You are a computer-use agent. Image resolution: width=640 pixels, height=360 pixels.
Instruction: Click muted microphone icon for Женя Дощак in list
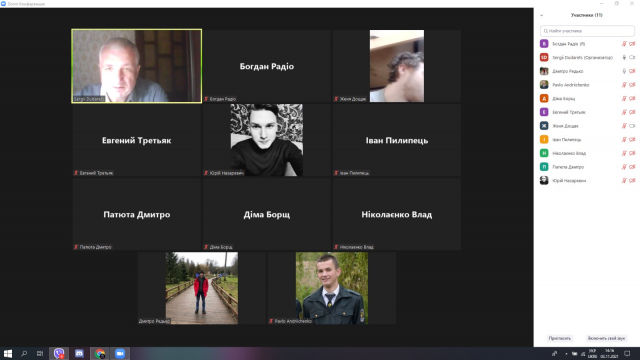(x=624, y=126)
